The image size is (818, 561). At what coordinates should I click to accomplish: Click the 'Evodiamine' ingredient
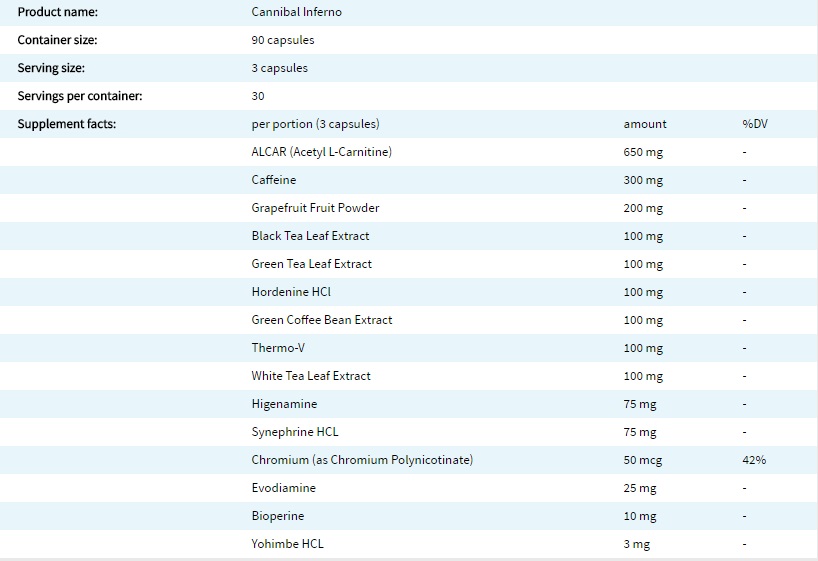pos(283,488)
